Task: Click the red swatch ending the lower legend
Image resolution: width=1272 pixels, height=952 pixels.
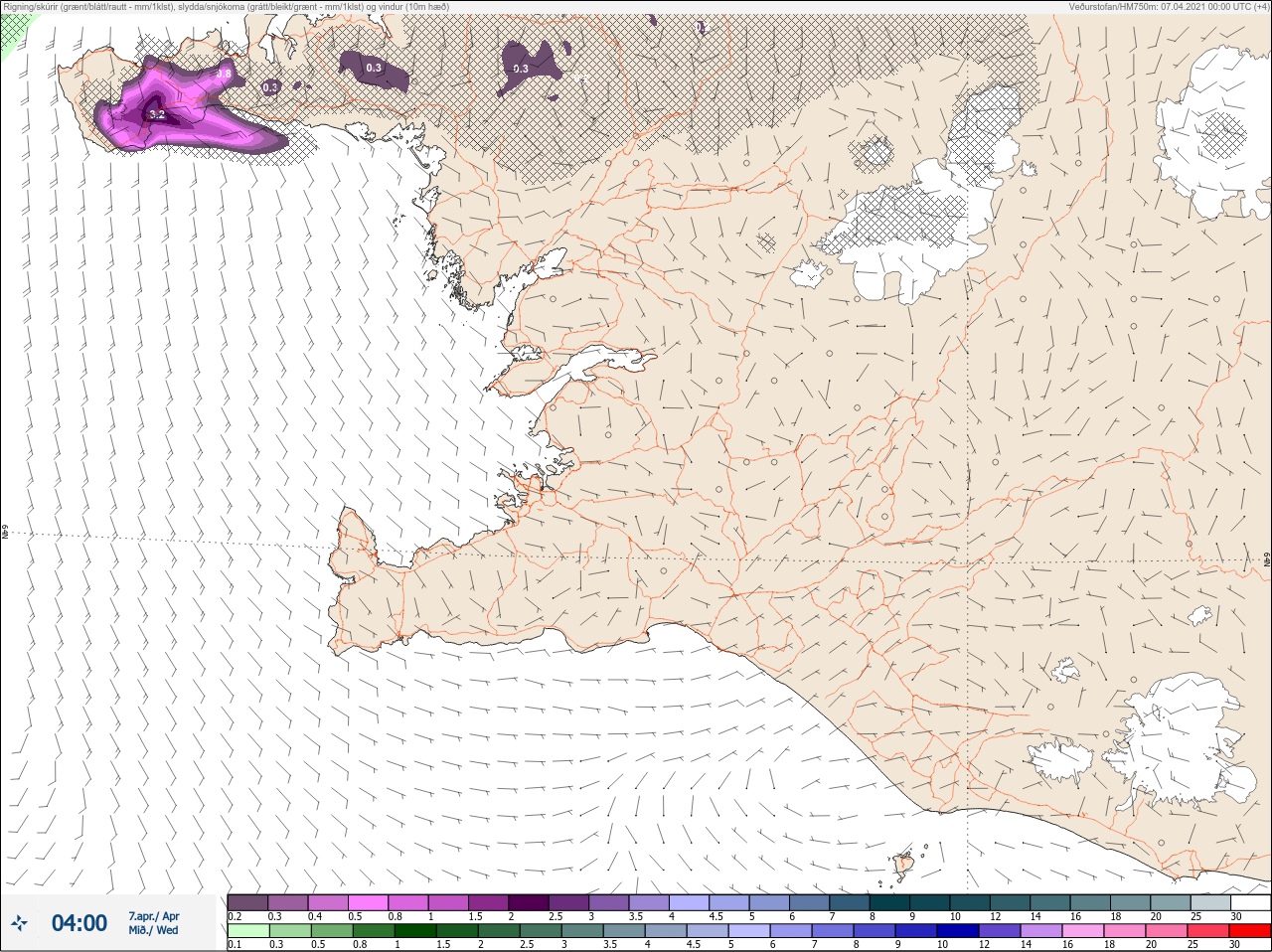Action: (1250, 932)
